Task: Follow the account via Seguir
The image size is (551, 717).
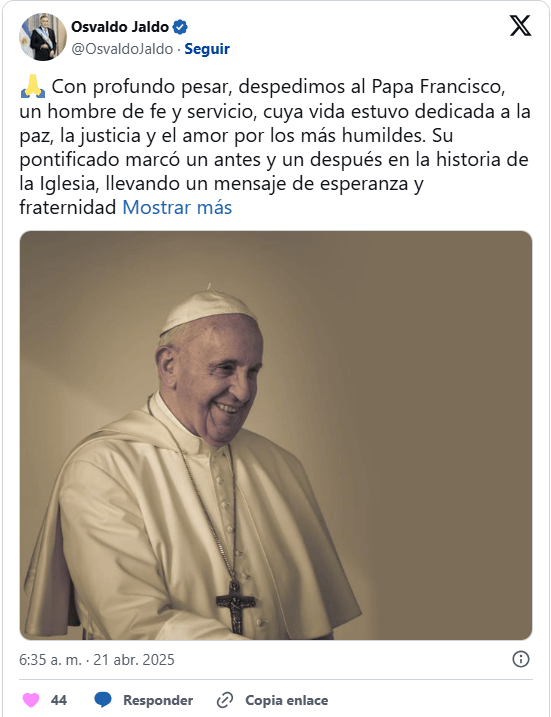Action: click(207, 49)
